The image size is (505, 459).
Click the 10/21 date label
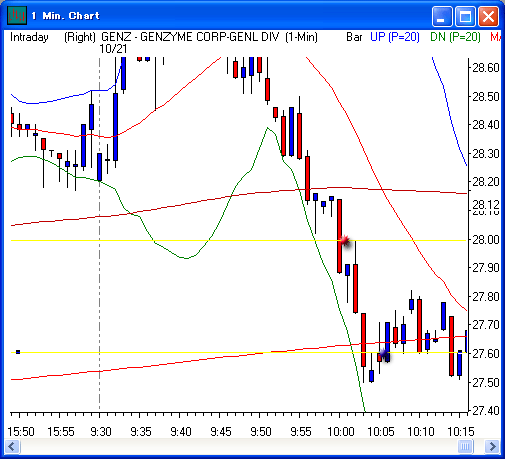(113, 49)
